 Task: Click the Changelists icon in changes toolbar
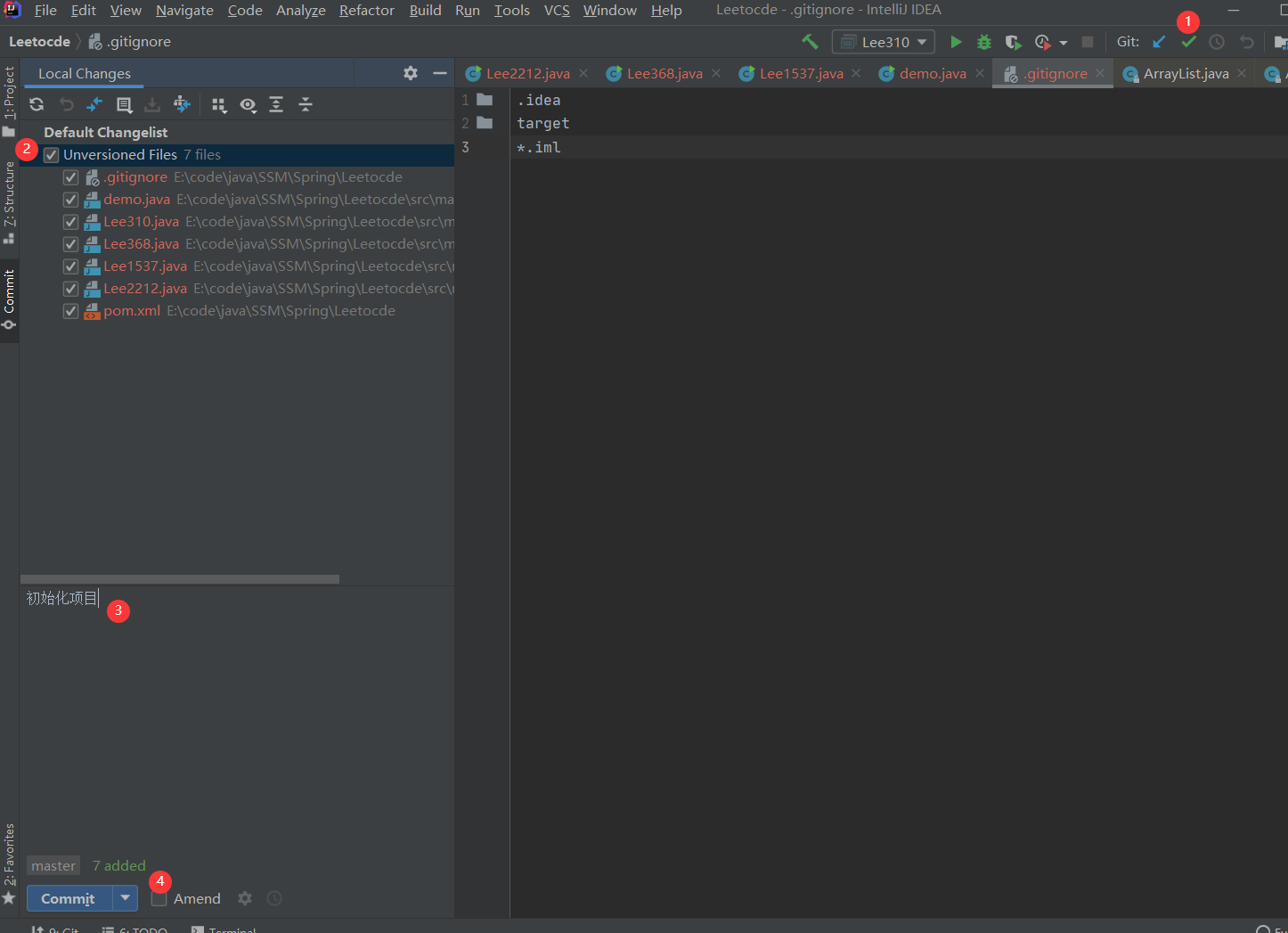pyautogui.click(x=124, y=104)
